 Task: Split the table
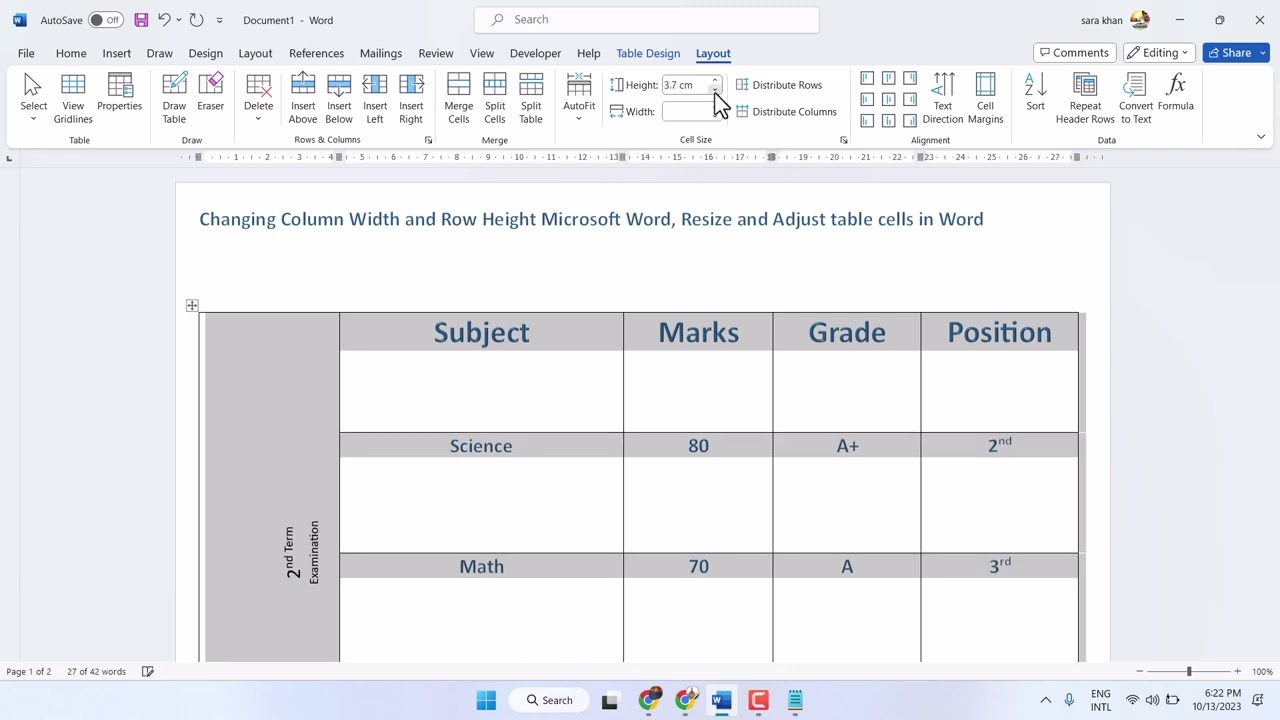tap(531, 99)
